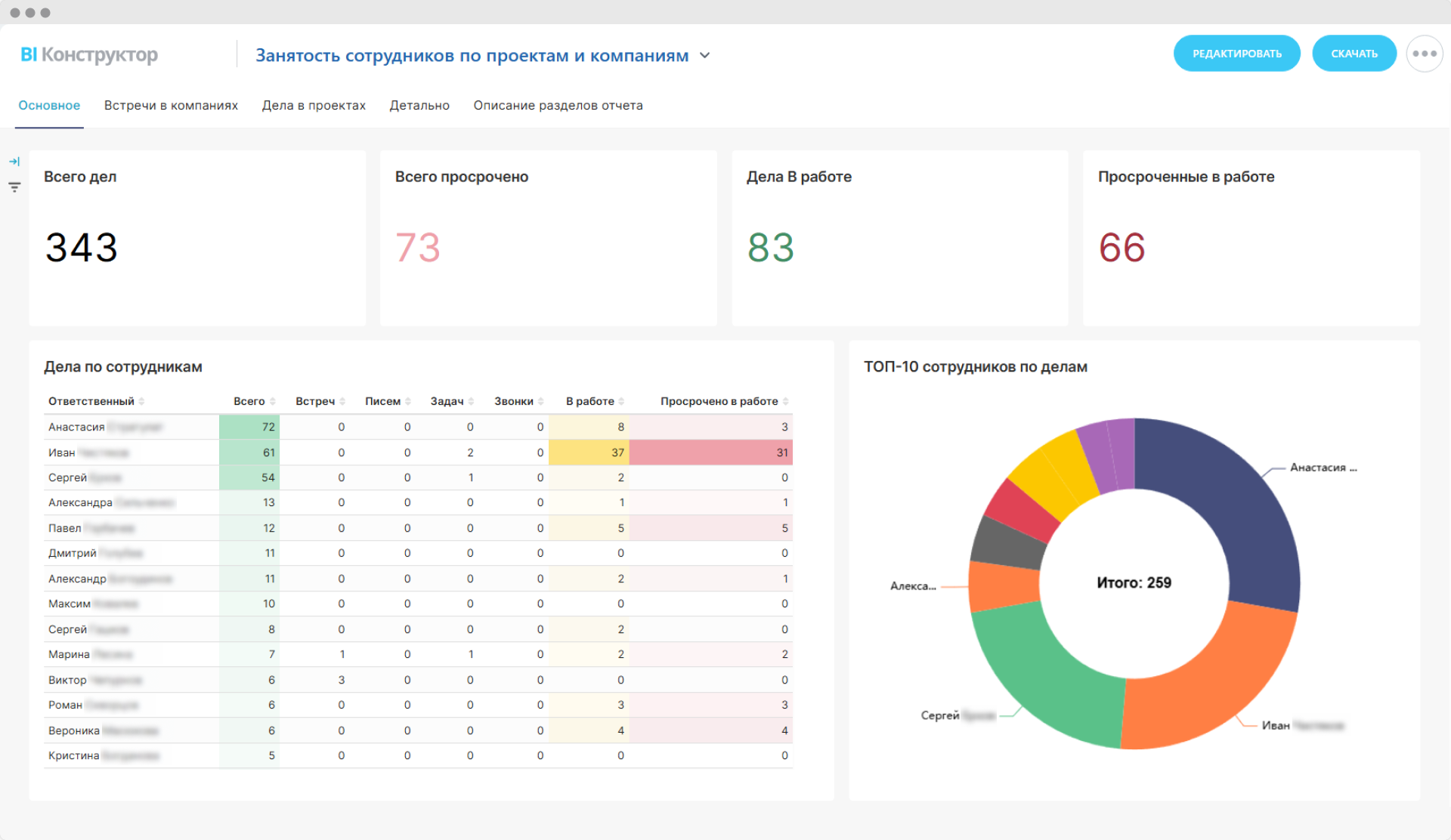Sort by В работе column icon
This screenshot has height=840, width=1451.
[621, 402]
